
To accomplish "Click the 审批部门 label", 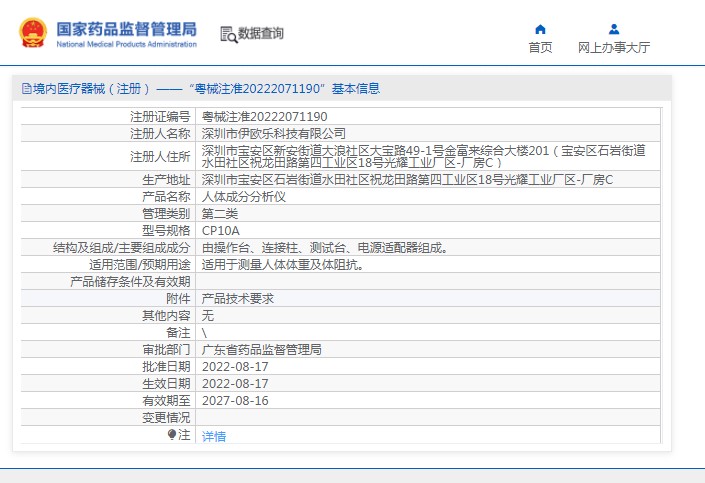I will coord(166,350).
